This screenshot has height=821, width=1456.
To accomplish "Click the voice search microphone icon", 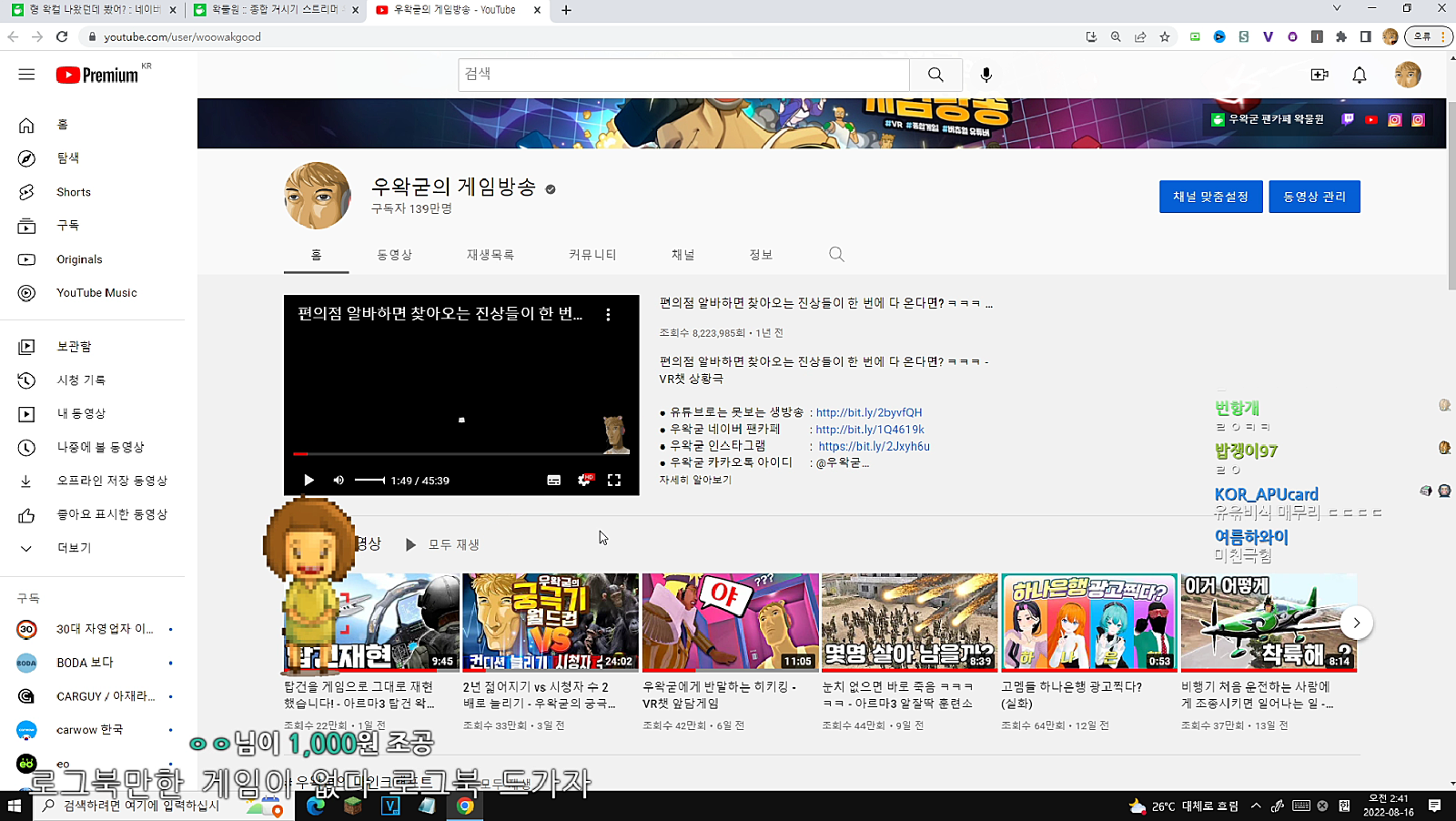I will pyautogui.click(x=986, y=75).
